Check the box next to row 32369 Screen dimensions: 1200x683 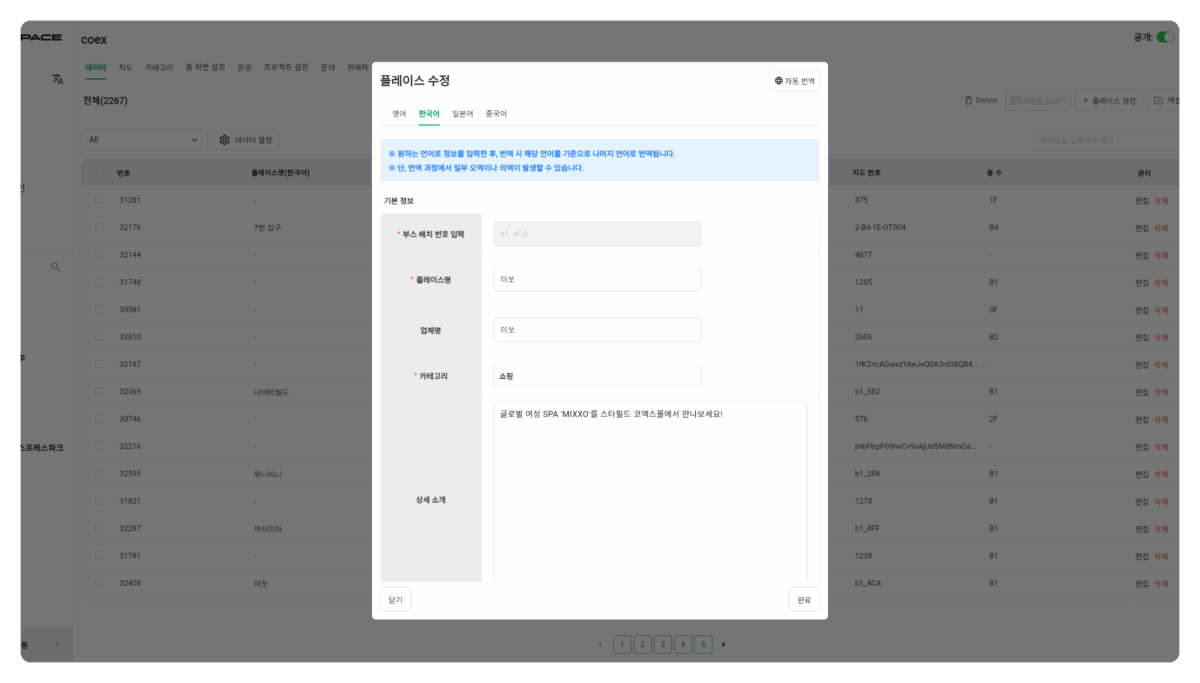point(99,392)
